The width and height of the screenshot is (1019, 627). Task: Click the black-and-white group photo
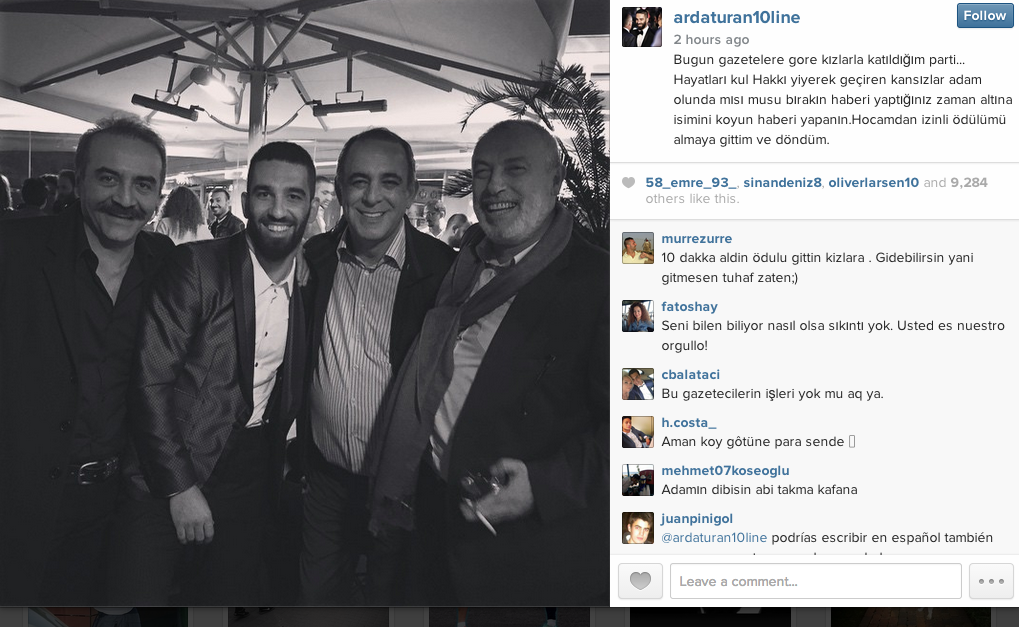pyautogui.click(x=305, y=303)
